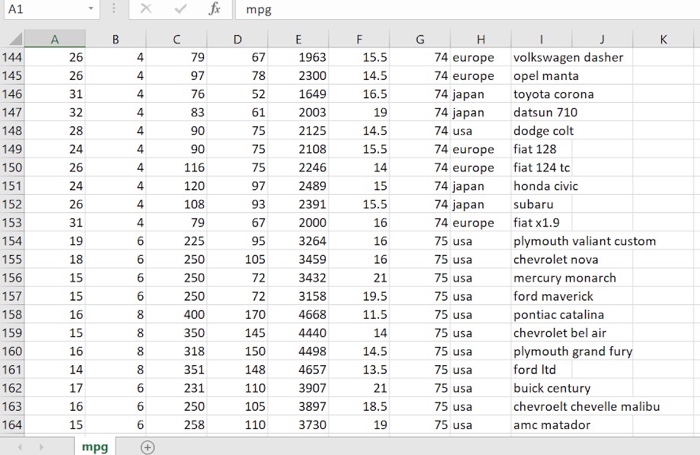The image size is (700, 455).
Task: Click the previous sheet navigation arrow
Action: [x=20, y=447]
